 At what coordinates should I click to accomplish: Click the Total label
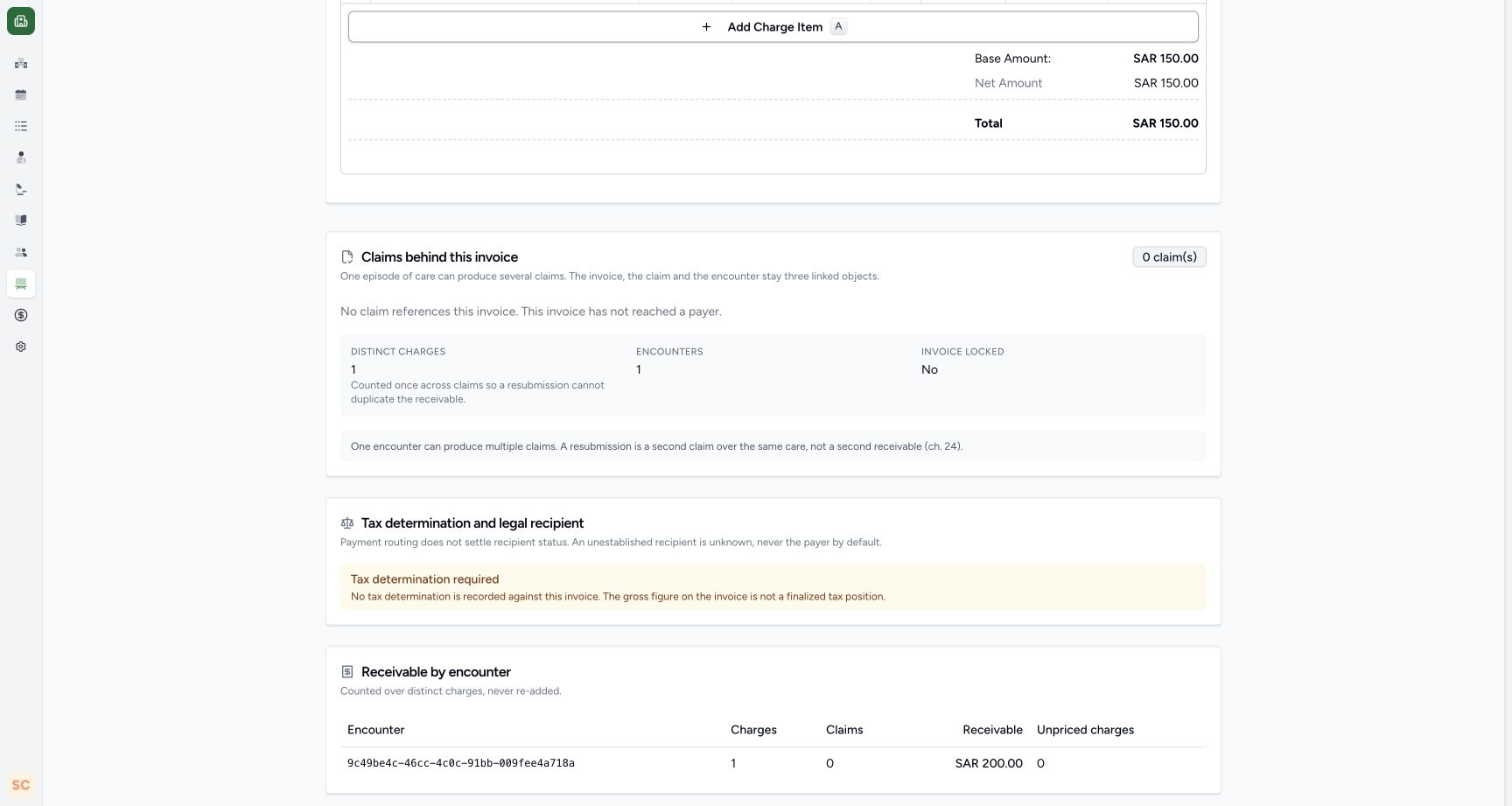click(x=989, y=123)
